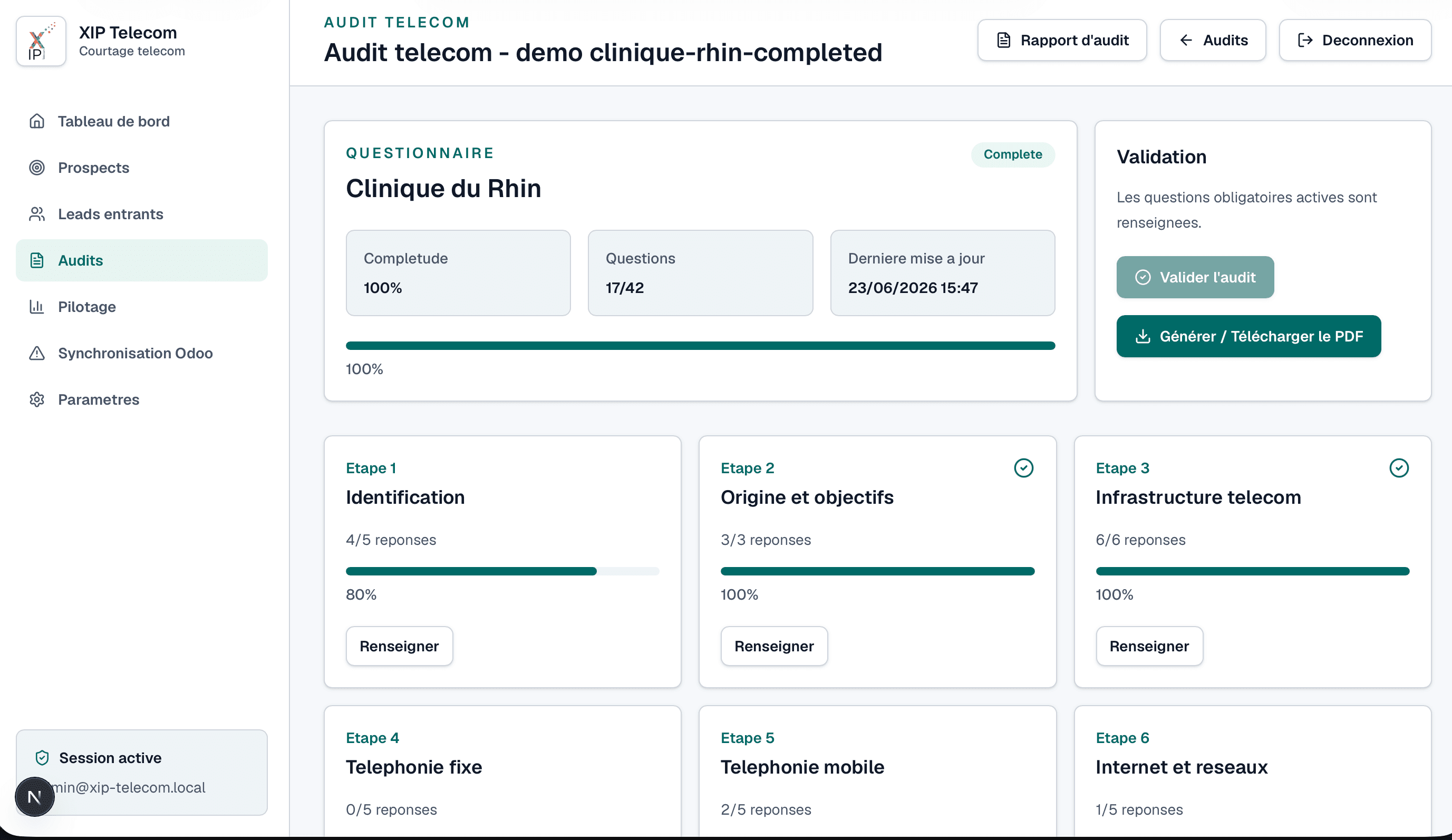The height and width of the screenshot is (840, 1452).
Task: Click the target icon beside Prospects
Action: tap(37, 168)
